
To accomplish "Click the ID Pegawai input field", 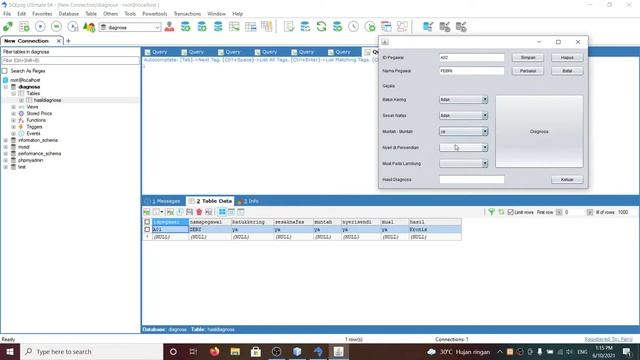I will tap(471, 58).
